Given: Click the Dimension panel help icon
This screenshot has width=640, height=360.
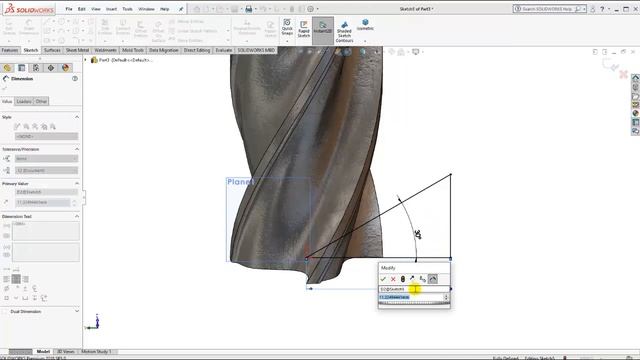Looking at the screenshot, I should (x=75, y=79).
